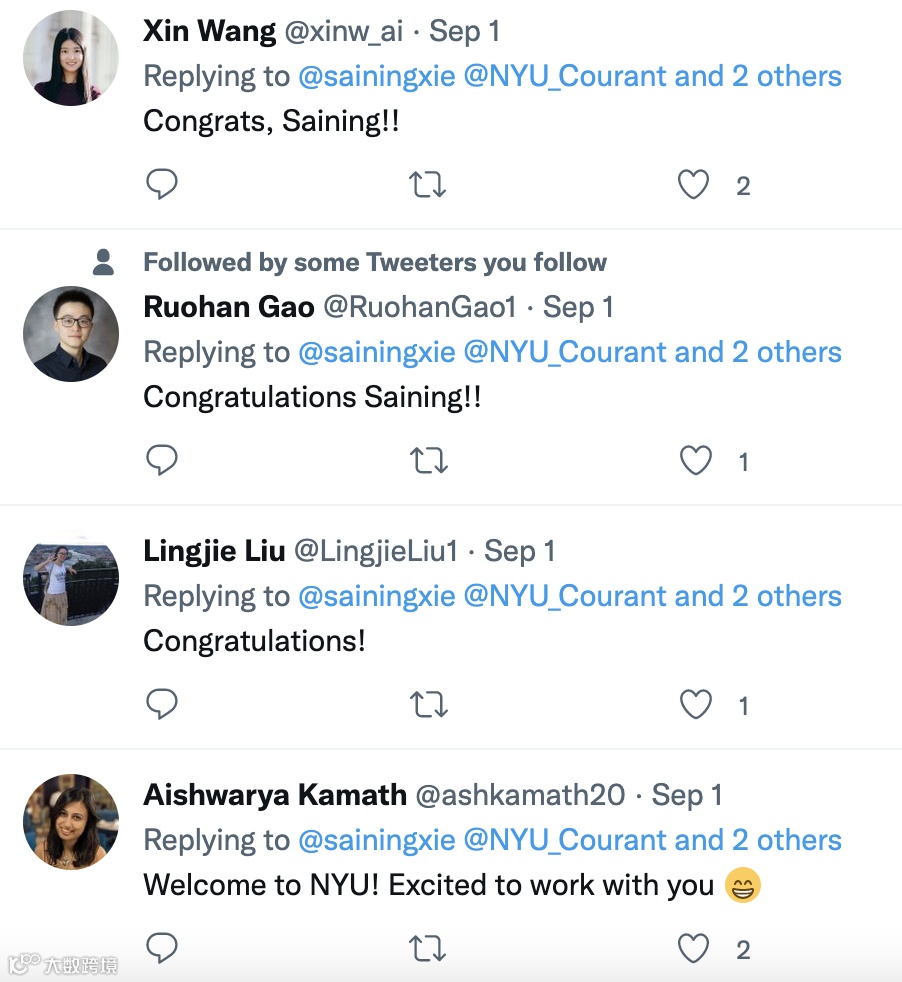Open @sainingxie mention in Lingjie's reply
The width and height of the screenshot is (902, 982).
coord(376,596)
